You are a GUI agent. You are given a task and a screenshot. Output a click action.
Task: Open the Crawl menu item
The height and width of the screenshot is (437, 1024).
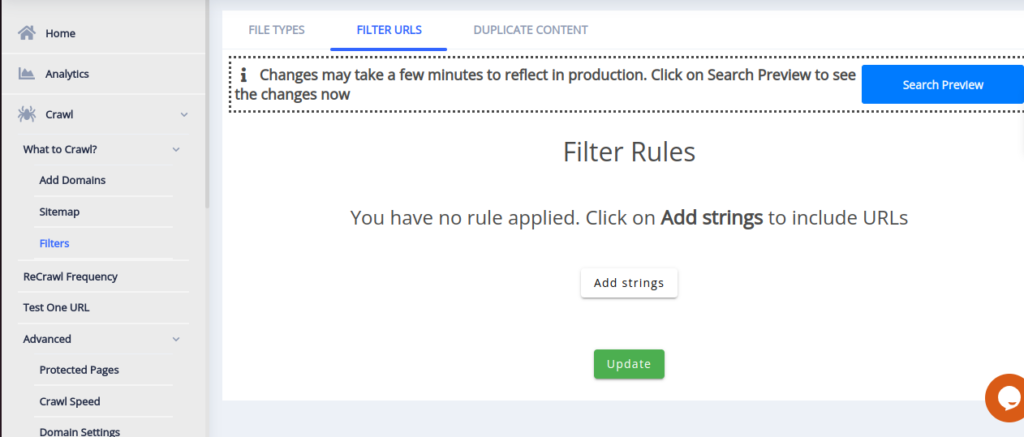59,114
